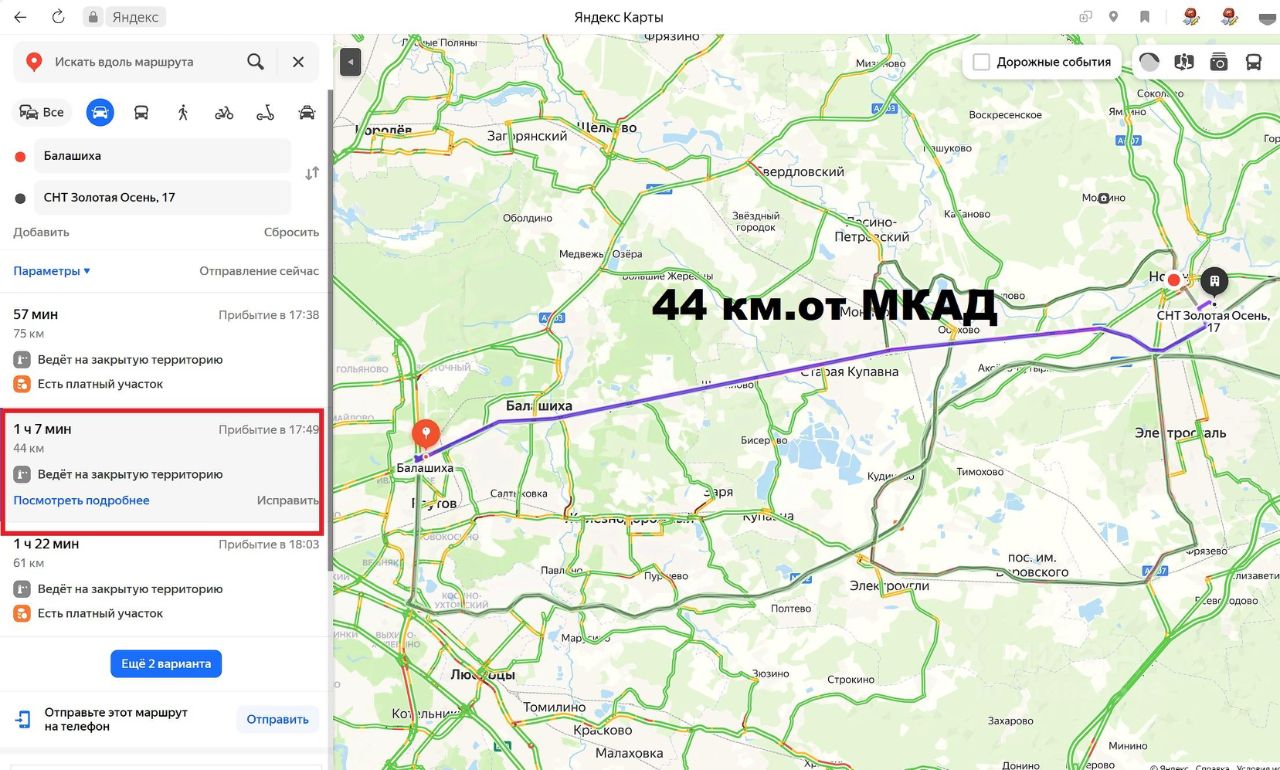This screenshot has height=770, width=1280.
Task: Click the location pin icon in the address bar
Action: [x=1113, y=17]
